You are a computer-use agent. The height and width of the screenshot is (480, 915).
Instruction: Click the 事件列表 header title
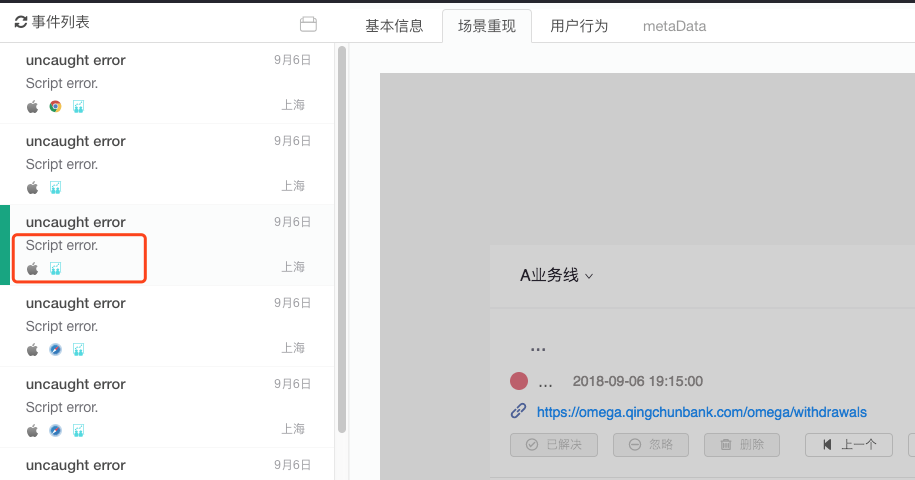tap(61, 22)
